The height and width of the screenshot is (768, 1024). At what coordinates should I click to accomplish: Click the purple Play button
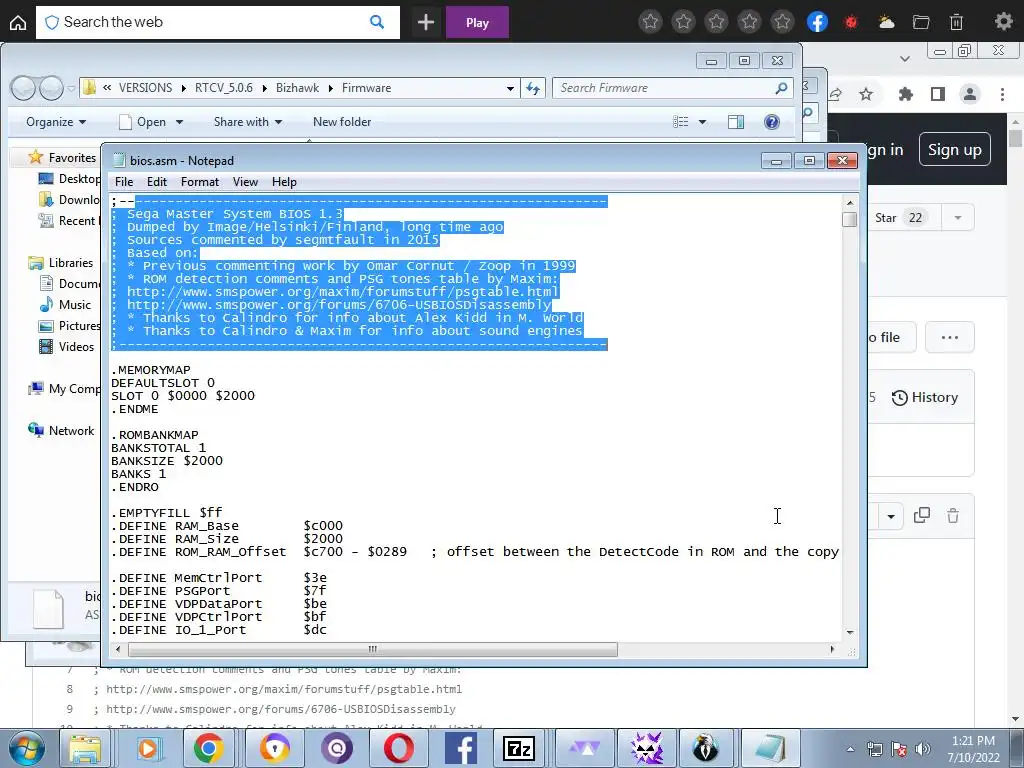[477, 23]
